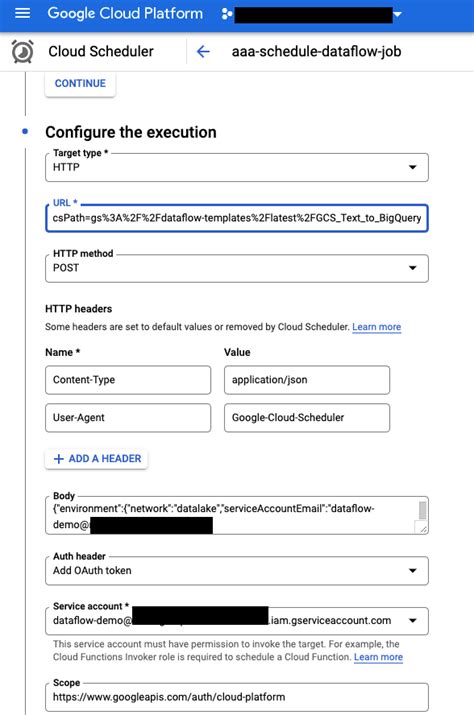Open Learn more link under Service account
This screenshot has width=474, height=715.
click(x=378, y=657)
